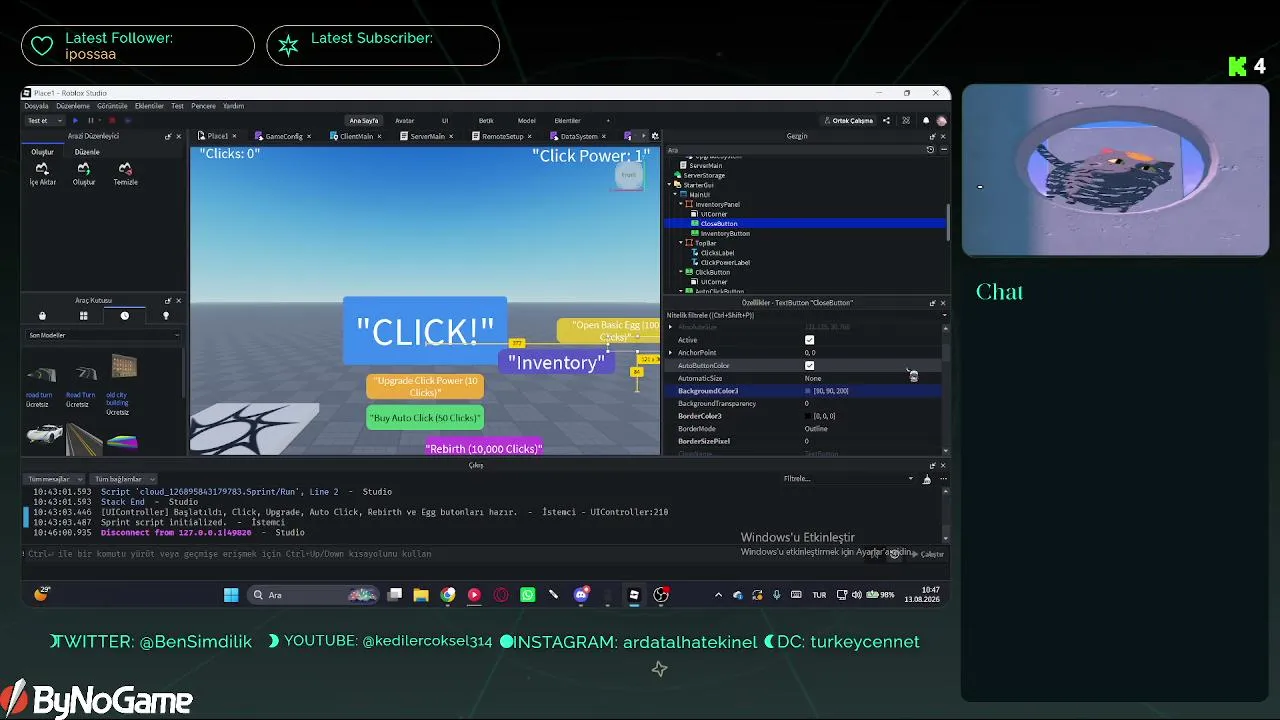Click the old city building model thumbnail

click(123, 366)
